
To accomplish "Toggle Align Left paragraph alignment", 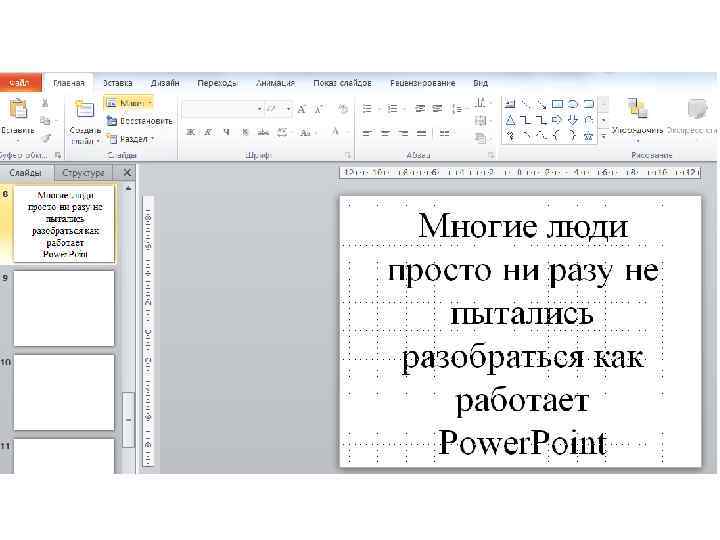I will (367, 133).
